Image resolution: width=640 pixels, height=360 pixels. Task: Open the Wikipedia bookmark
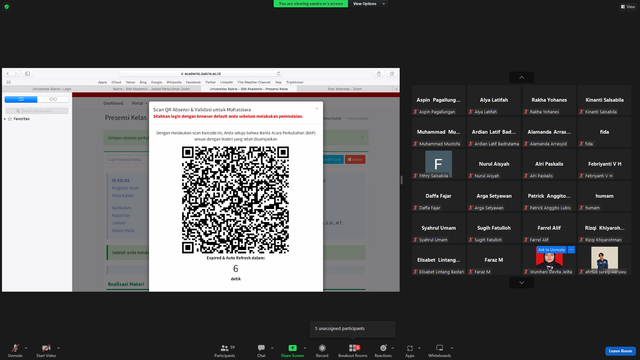(x=174, y=82)
